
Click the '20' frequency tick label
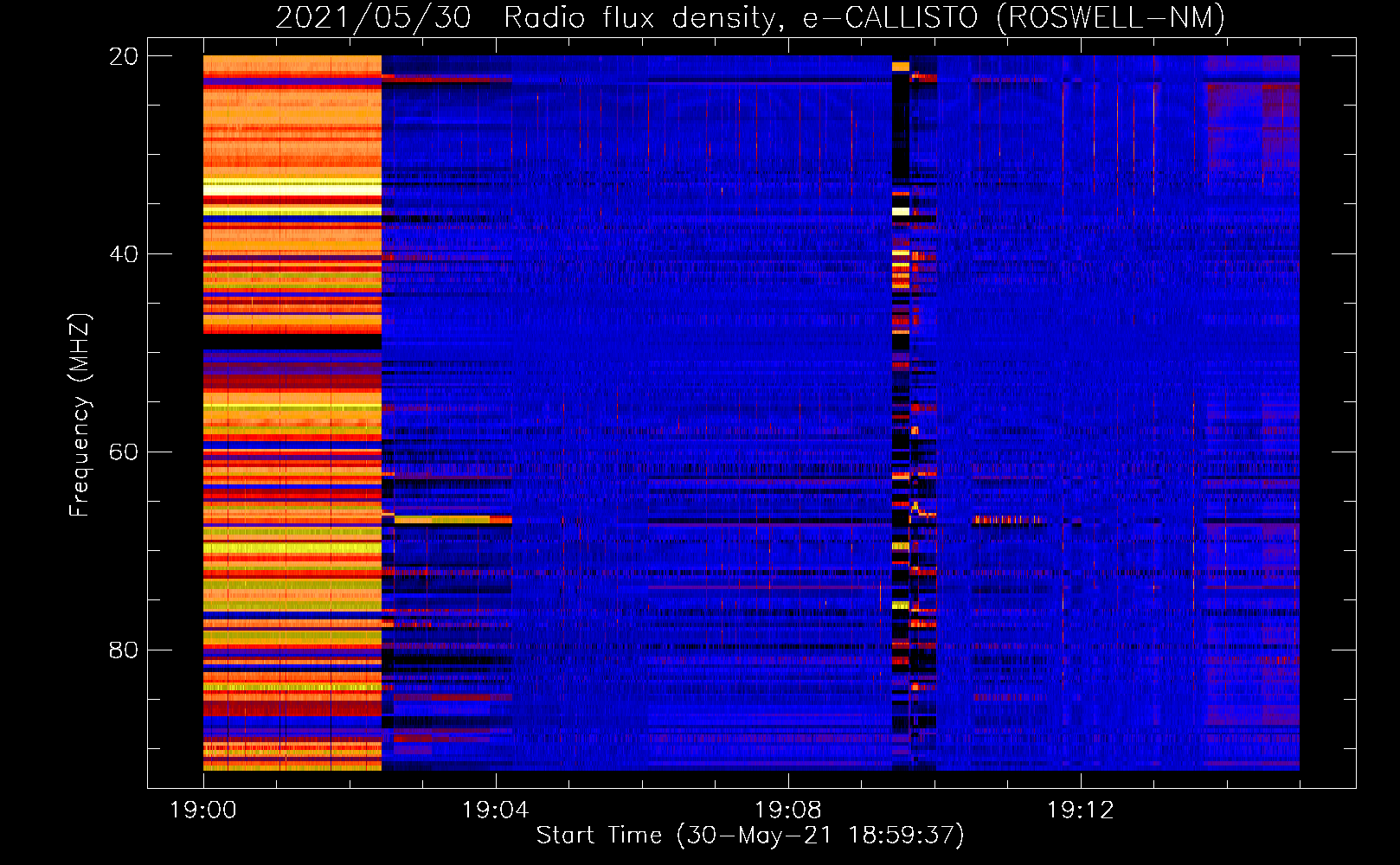tap(124, 56)
